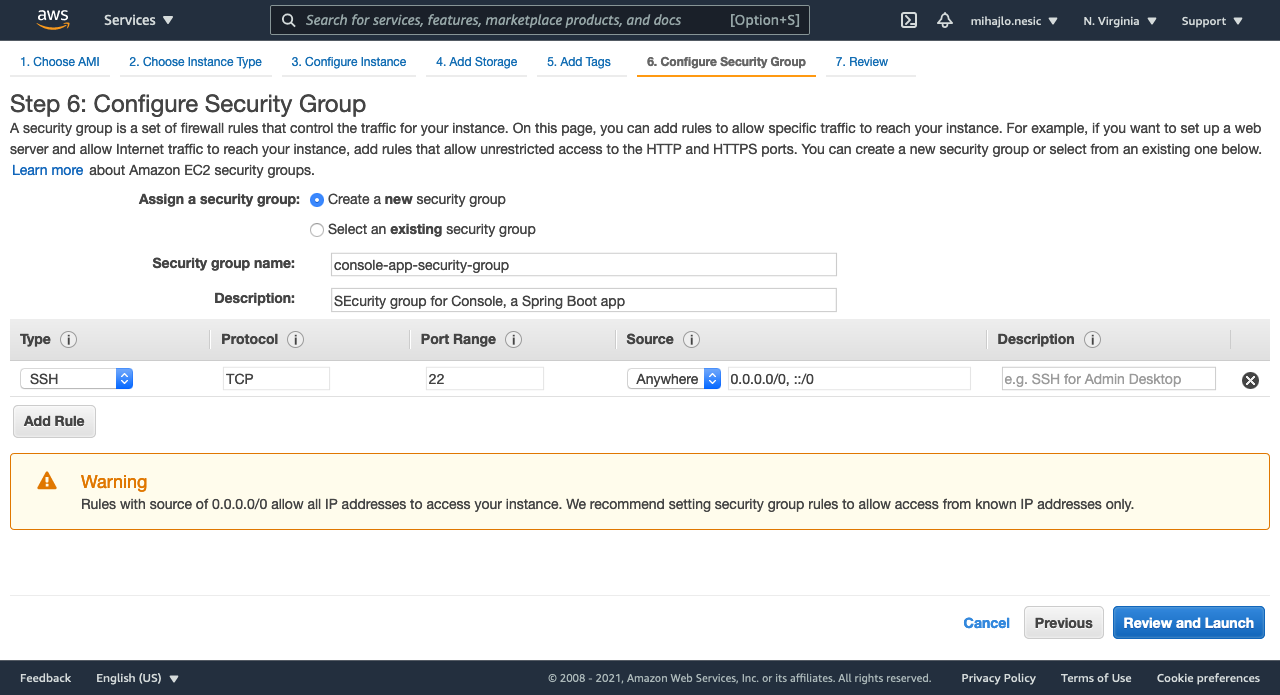Screen dimensions: 1280x695
Task: Expand the Support menu
Action: pyautogui.click(x=1212, y=21)
